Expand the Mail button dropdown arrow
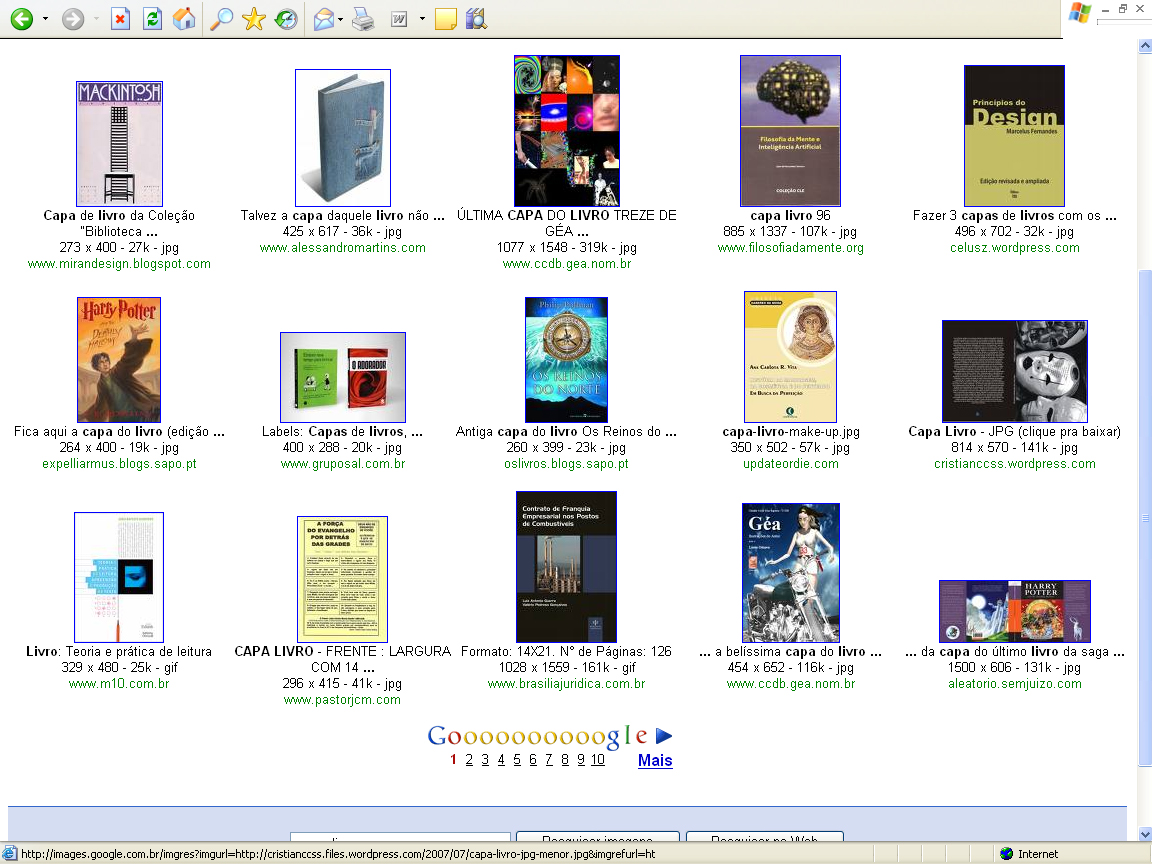This screenshot has width=1152, height=864. [x=341, y=19]
